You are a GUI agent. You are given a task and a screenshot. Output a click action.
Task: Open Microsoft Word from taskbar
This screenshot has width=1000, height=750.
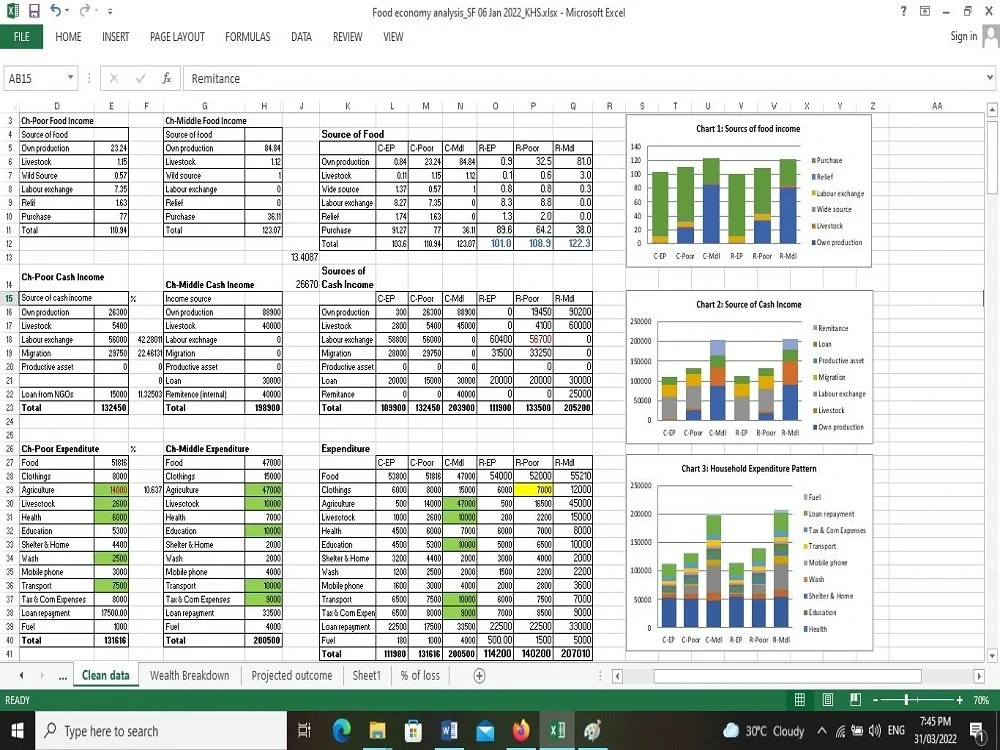(x=449, y=731)
